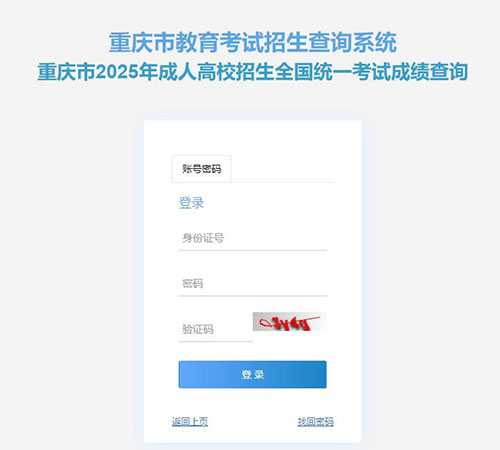This screenshot has height=450, width=500.
Task: Load a new verification code picture
Action: (289, 322)
